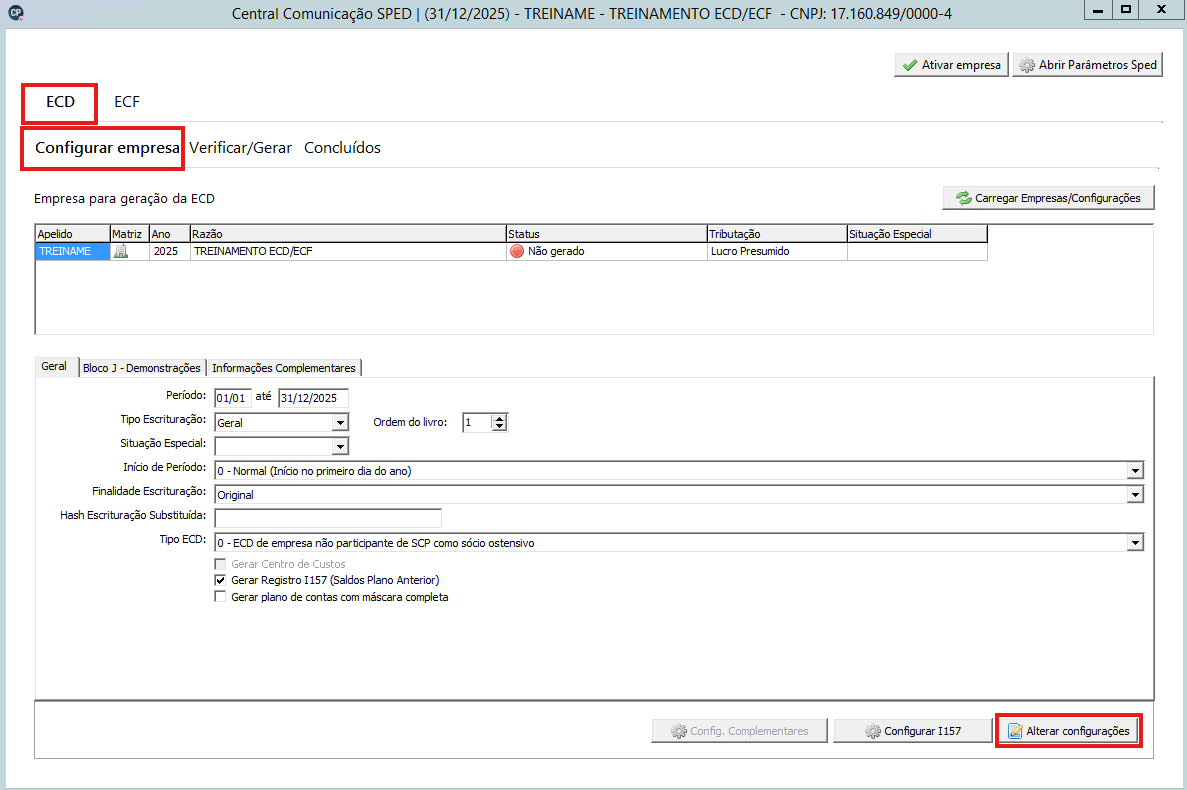Click the Período end date field 31/12/2025
The image size is (1187, 790).
coord(313,398)
